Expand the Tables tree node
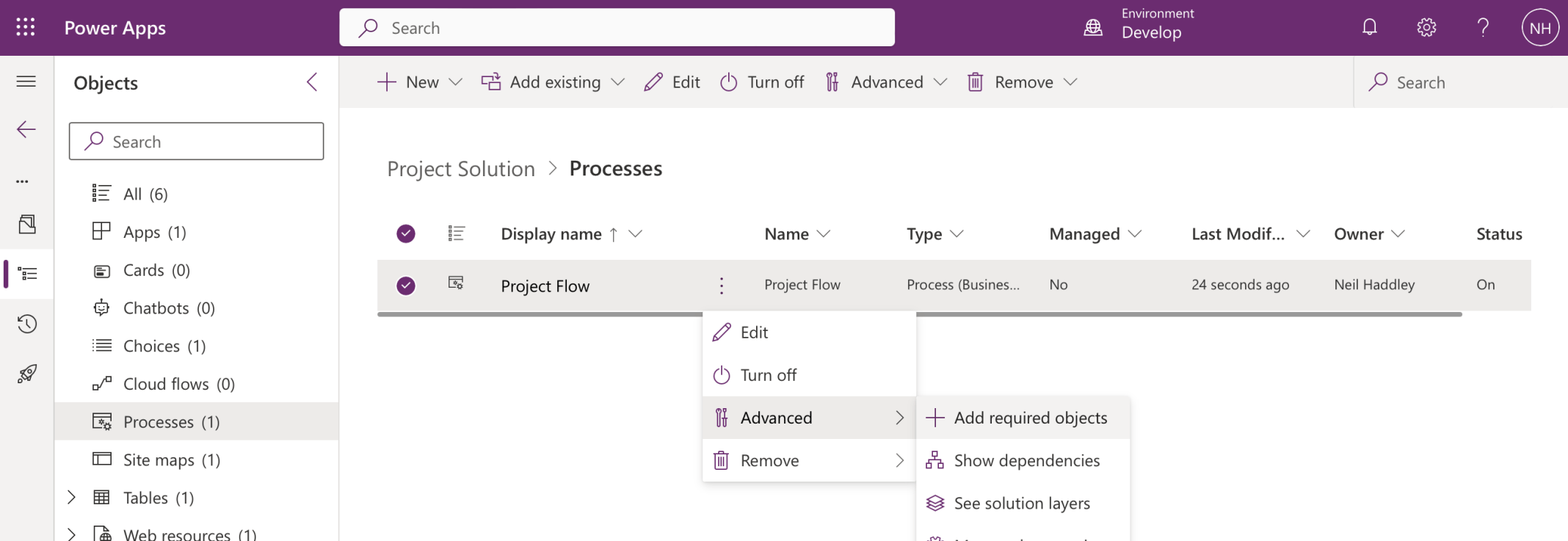 [71, 498]
